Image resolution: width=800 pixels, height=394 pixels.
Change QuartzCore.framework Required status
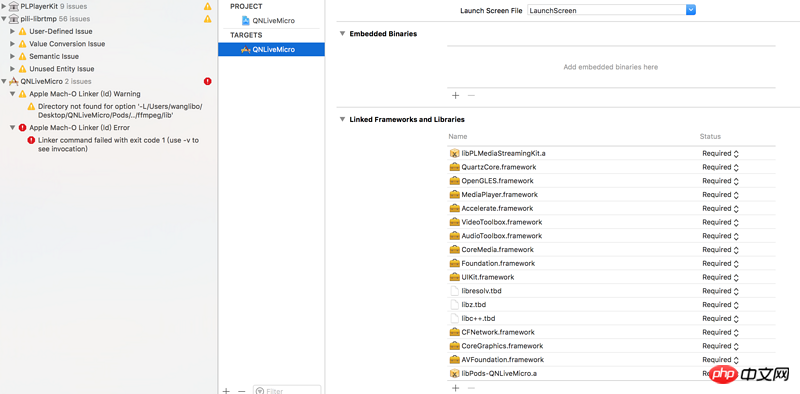click(x=720, y=167)
